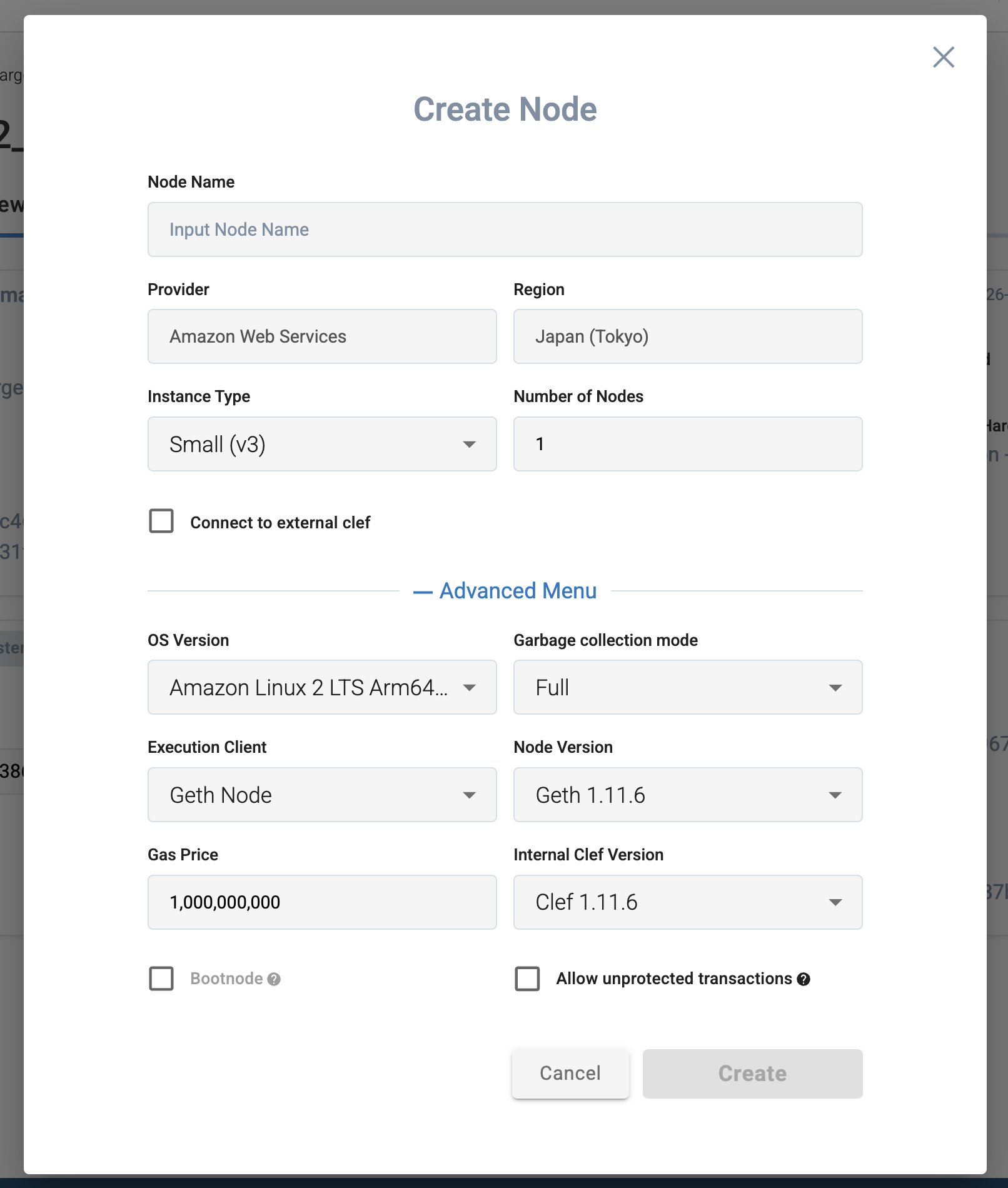
Task: Click the Execution Client label
Action: tap(207, 747)
